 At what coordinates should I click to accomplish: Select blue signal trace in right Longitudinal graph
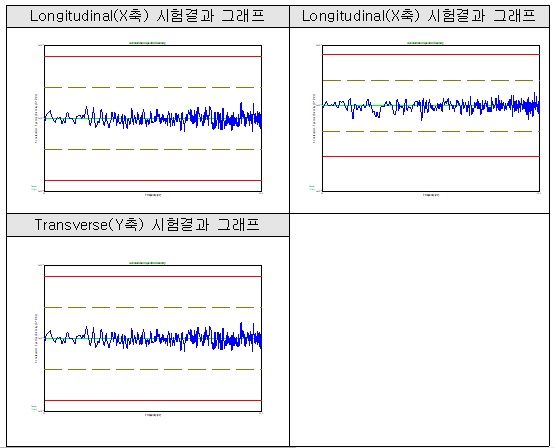pos(431,105)
